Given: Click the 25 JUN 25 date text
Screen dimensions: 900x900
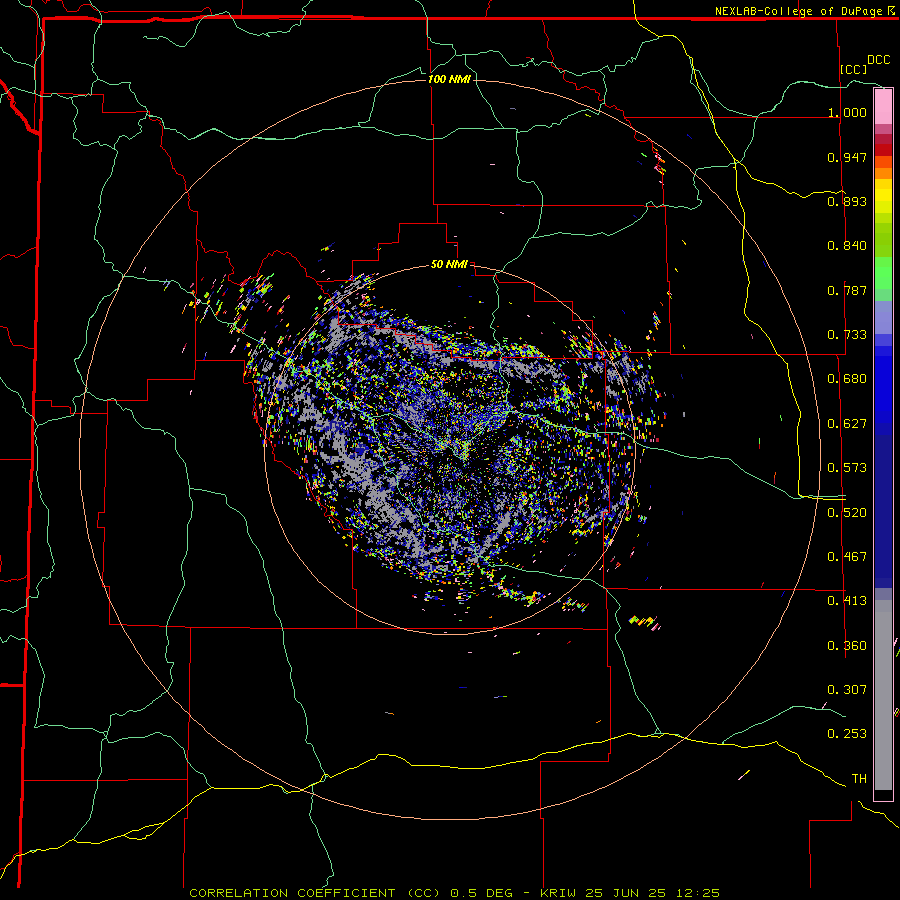Looking at the screenshot, I should click(626, 893).
